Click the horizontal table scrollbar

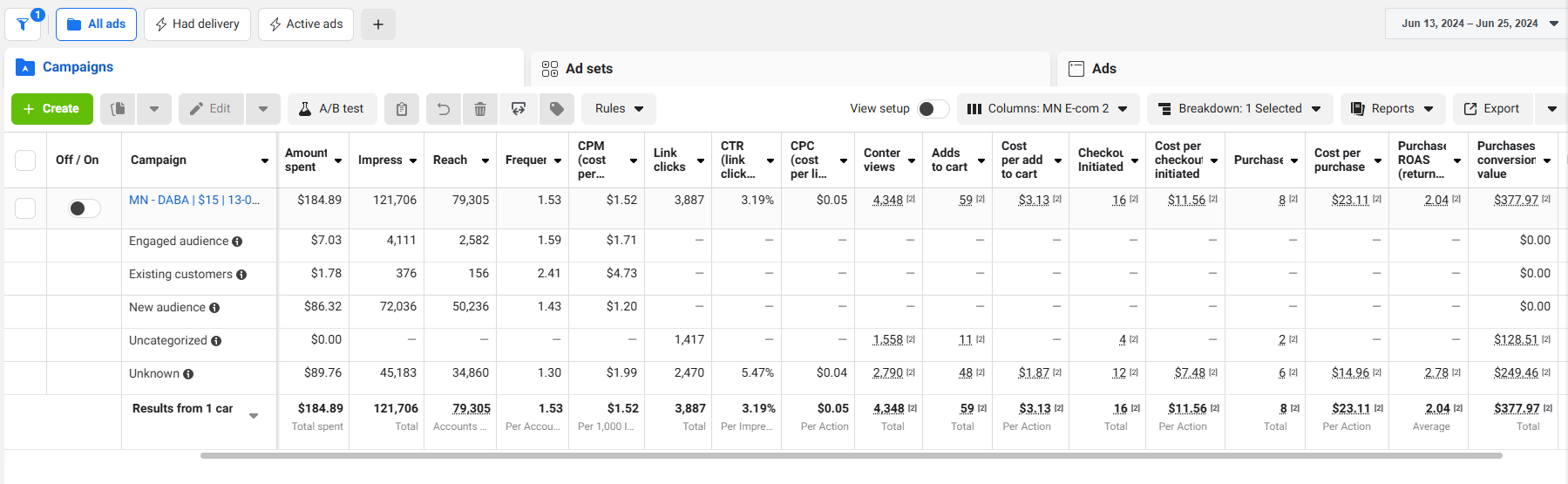[851, 455]
